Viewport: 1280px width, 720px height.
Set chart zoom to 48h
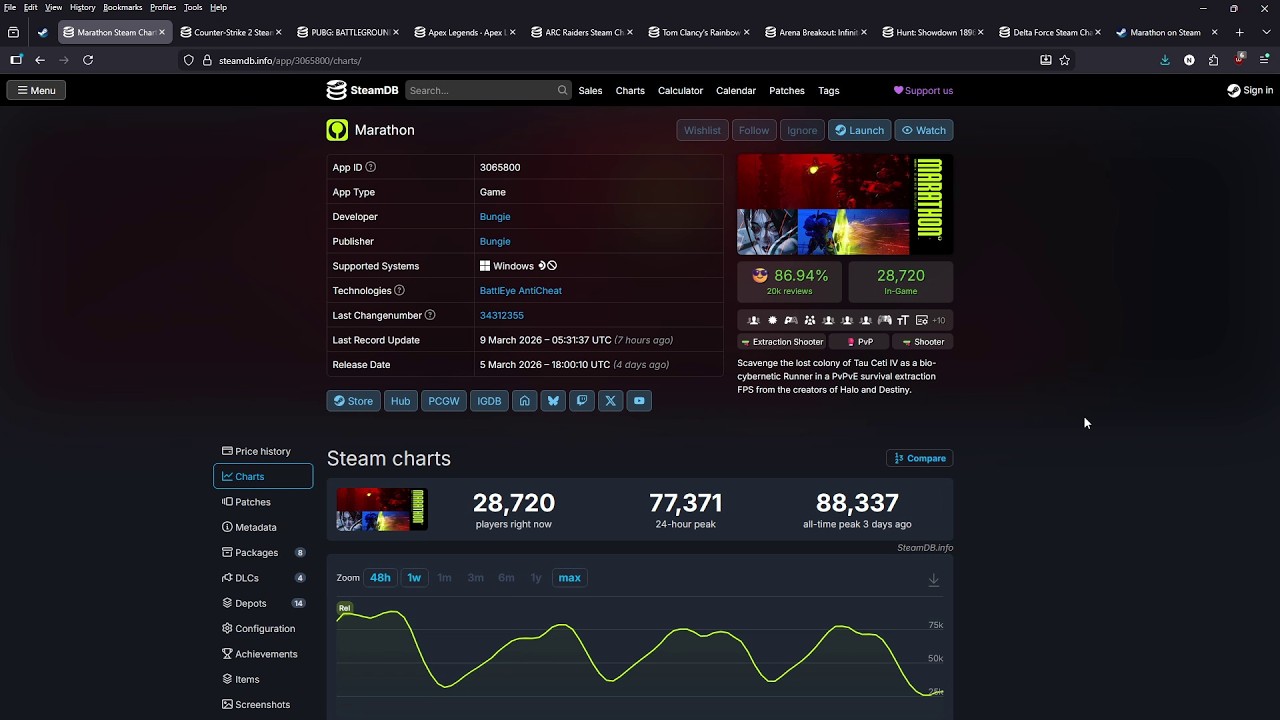pos(380,578)
